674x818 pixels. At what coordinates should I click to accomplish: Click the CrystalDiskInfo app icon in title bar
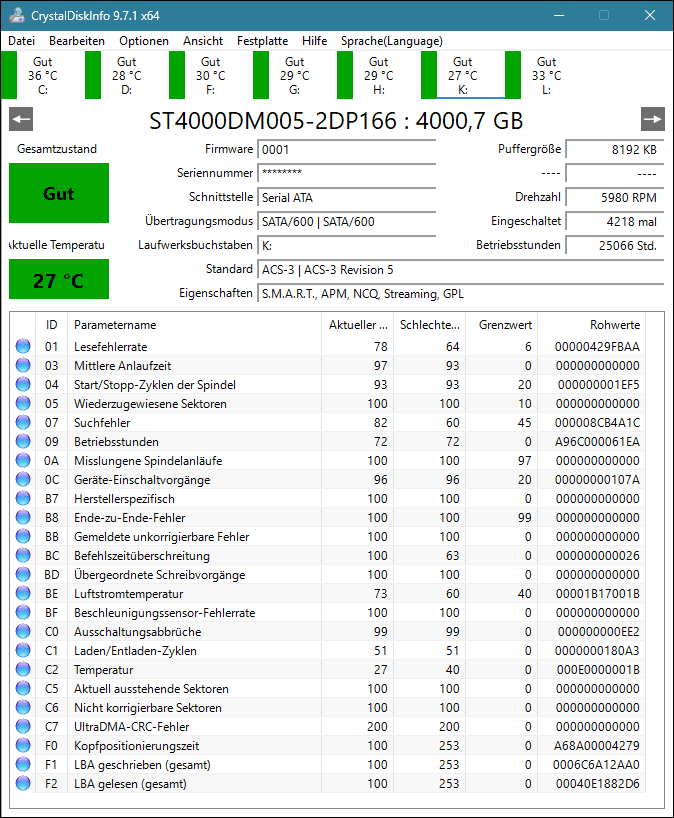pyautogui.click(x=17, y=15)
